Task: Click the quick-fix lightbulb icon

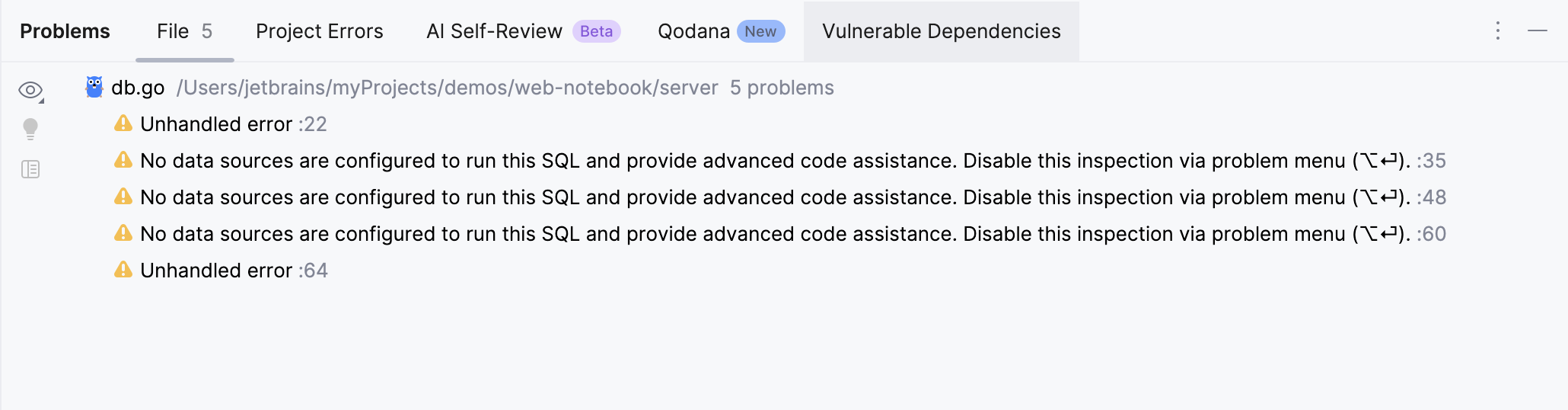Action: (x=30, y=129)
